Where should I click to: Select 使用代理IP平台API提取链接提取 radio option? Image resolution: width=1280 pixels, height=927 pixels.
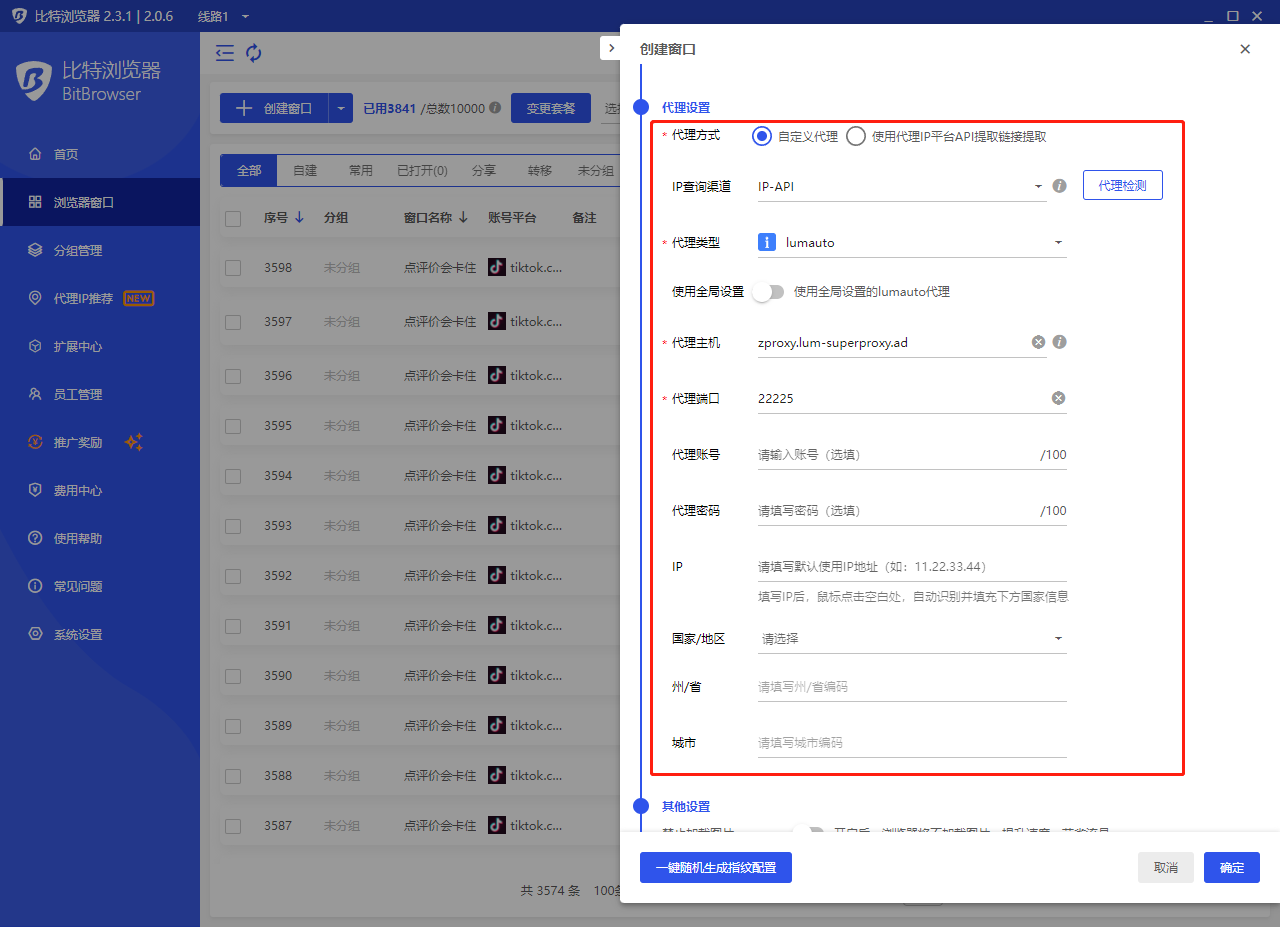click(x=856, y=136)
